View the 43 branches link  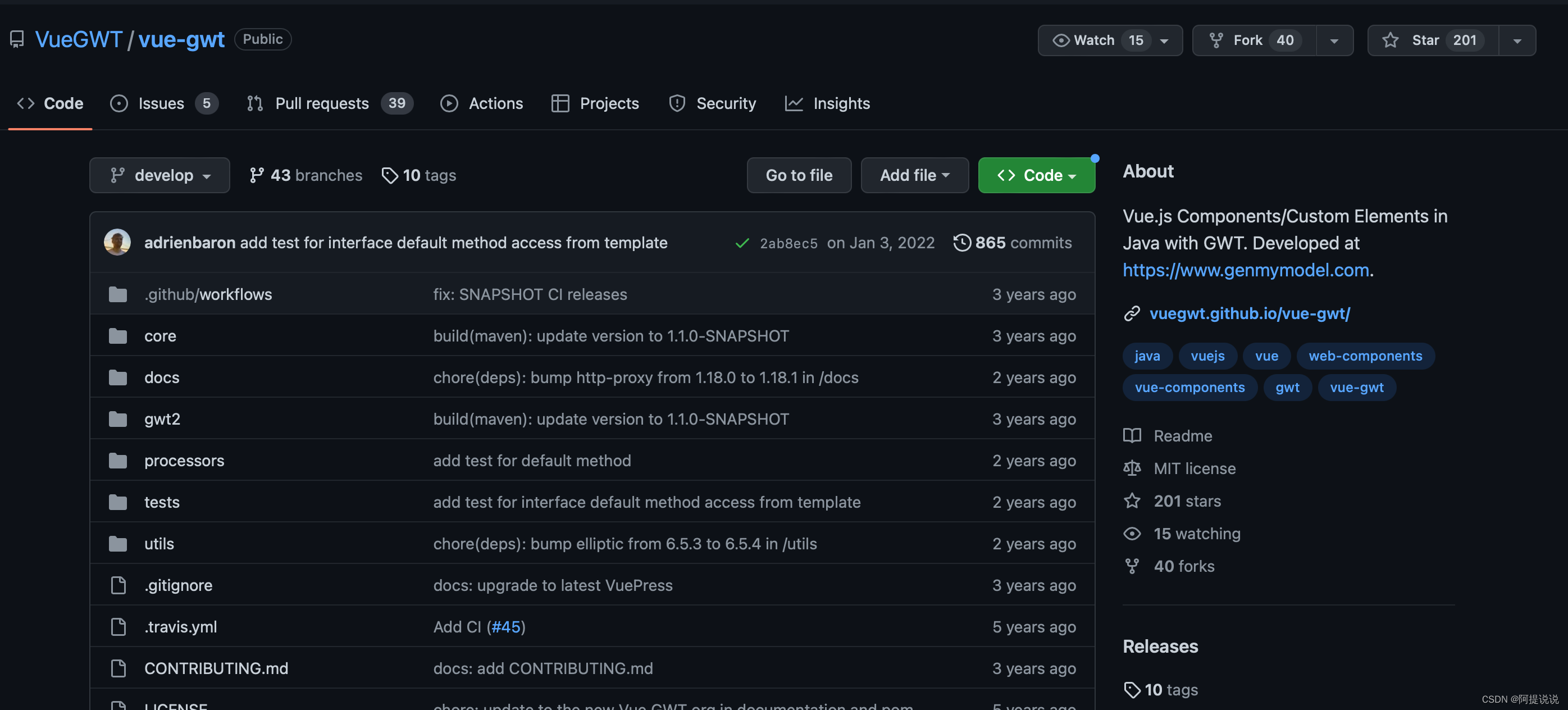point(306,175)
